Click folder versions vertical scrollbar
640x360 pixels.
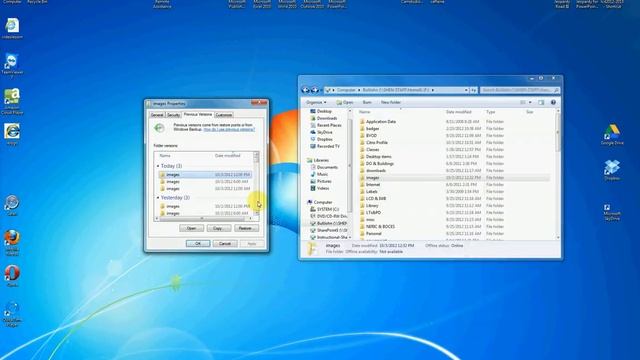click(256, 184)
